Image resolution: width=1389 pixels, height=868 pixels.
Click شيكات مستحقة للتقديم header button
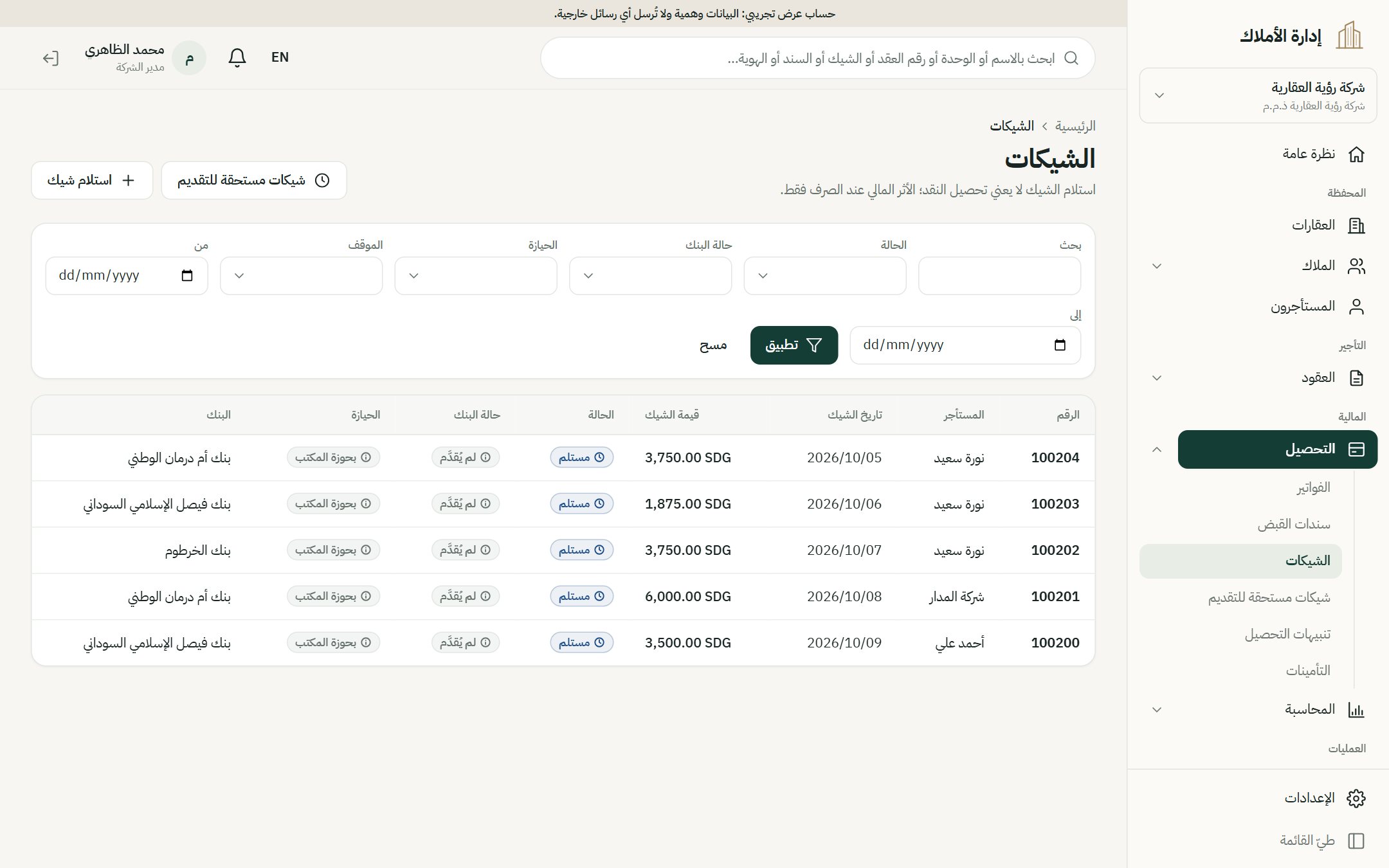tap(254, 180)
